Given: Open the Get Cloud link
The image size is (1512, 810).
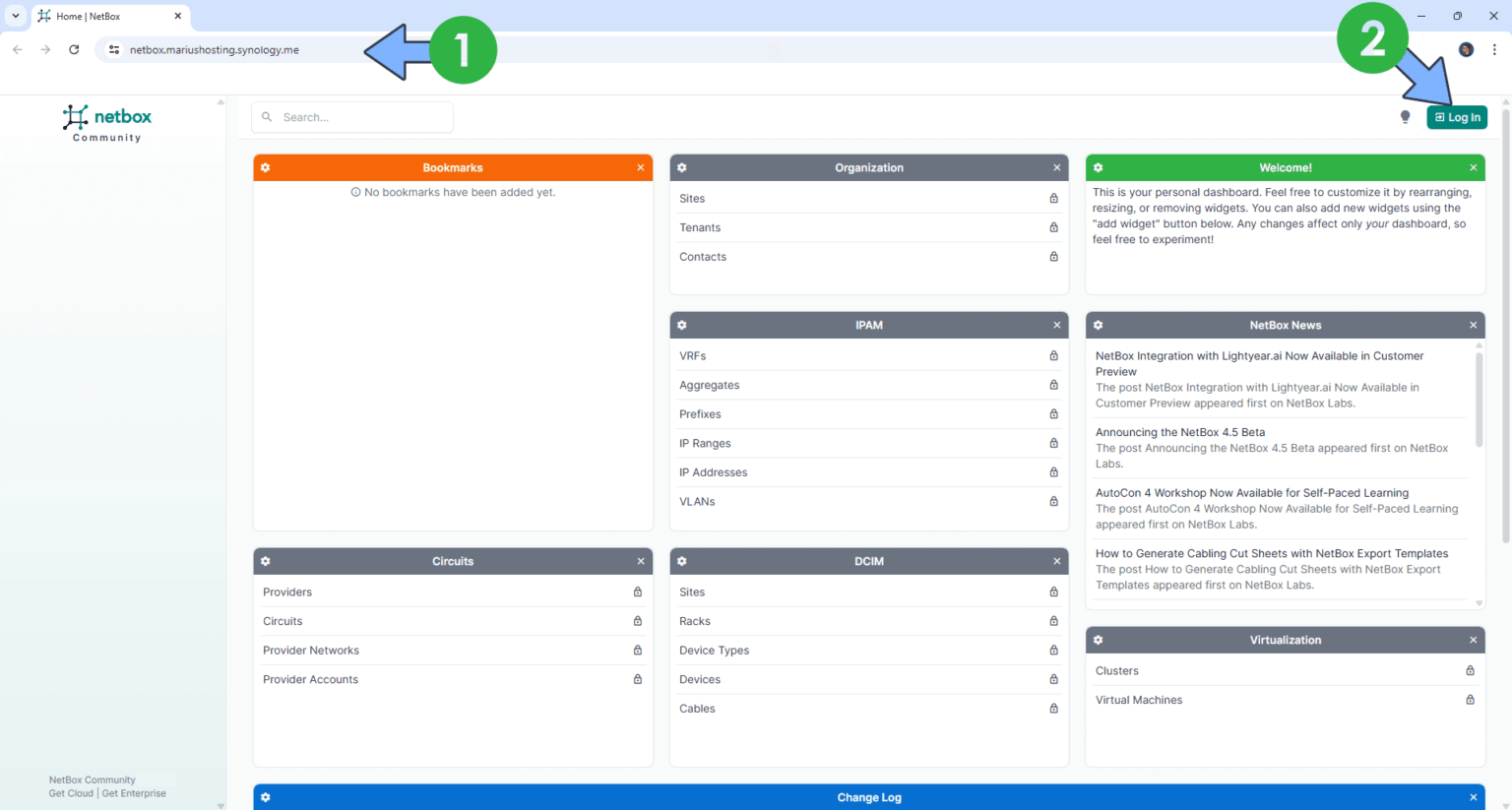Looking at the screenshot, I should point(70,793).
